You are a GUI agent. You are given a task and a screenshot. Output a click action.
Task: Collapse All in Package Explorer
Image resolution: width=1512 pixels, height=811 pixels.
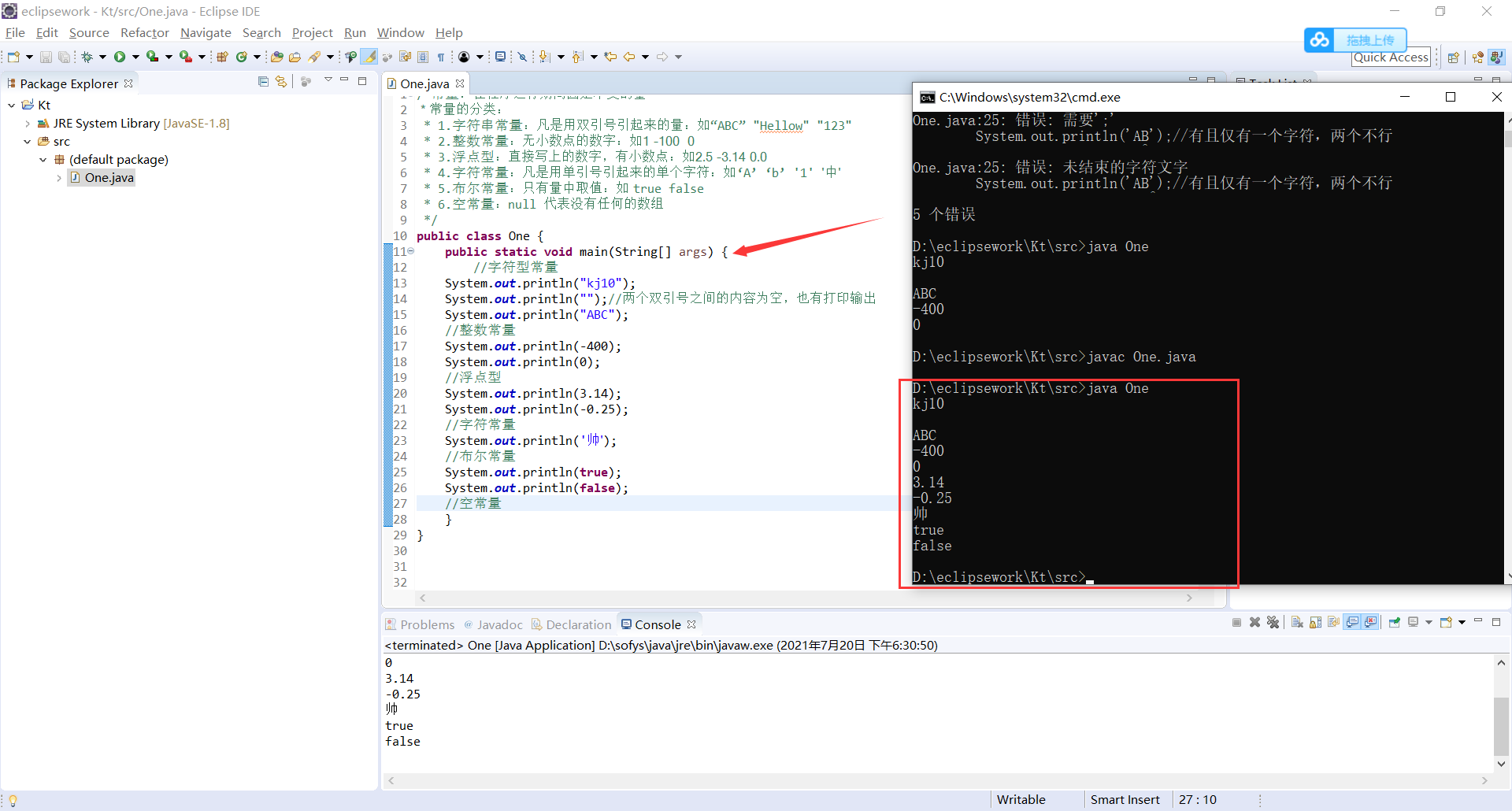(x=263, y=81)
